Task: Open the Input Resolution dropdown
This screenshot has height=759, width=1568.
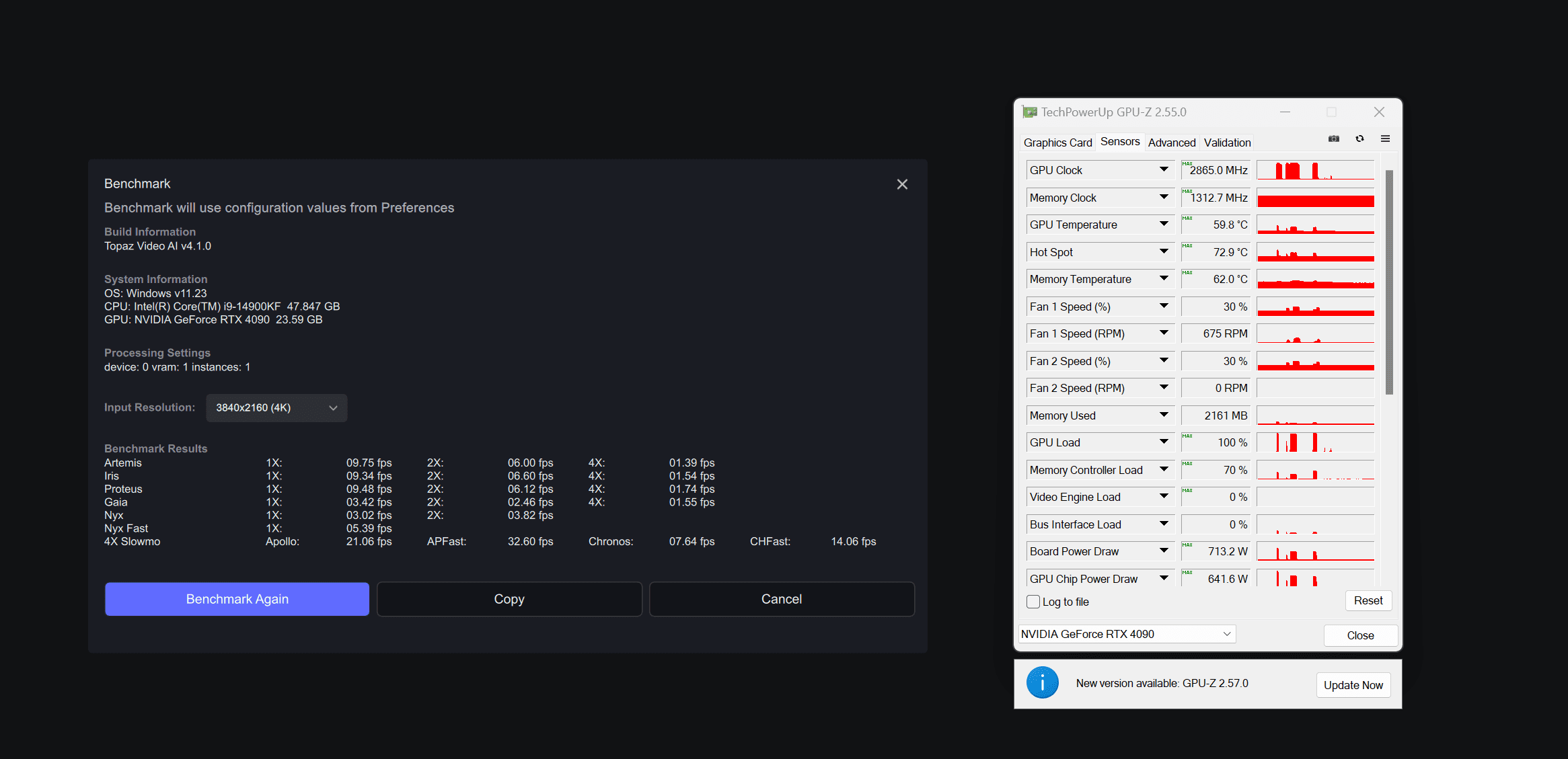Action: (276, 408)
